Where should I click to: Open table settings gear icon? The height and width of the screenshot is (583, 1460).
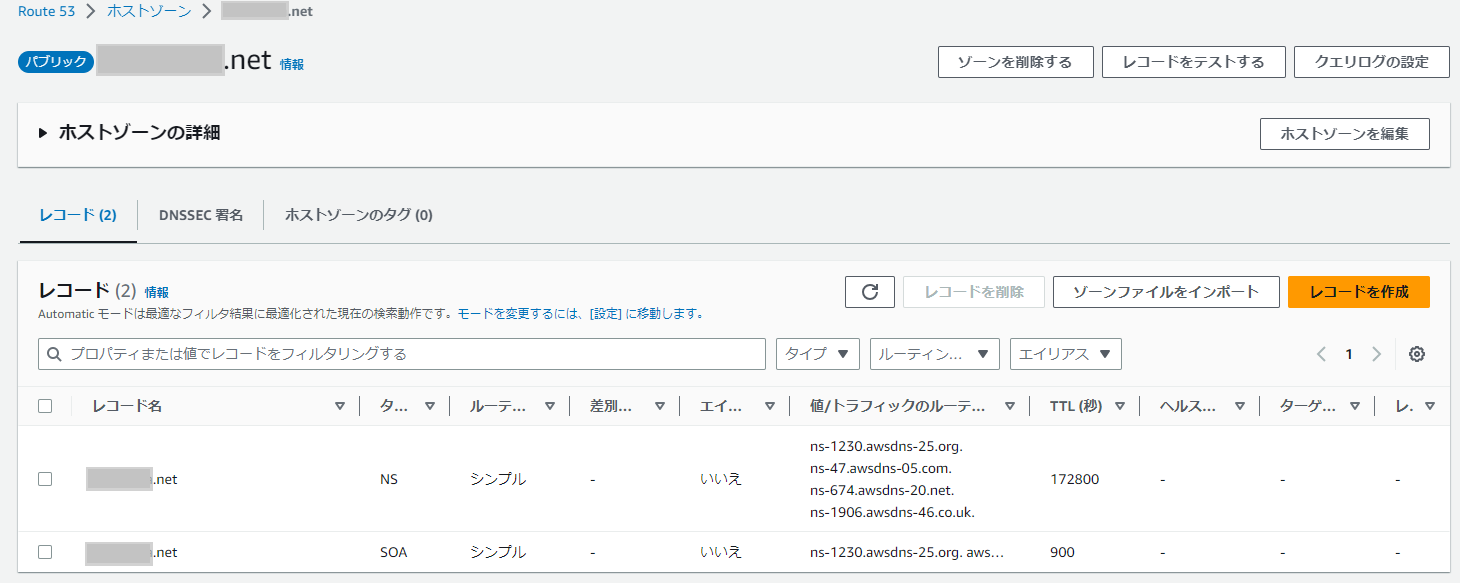pos(1416,354)
